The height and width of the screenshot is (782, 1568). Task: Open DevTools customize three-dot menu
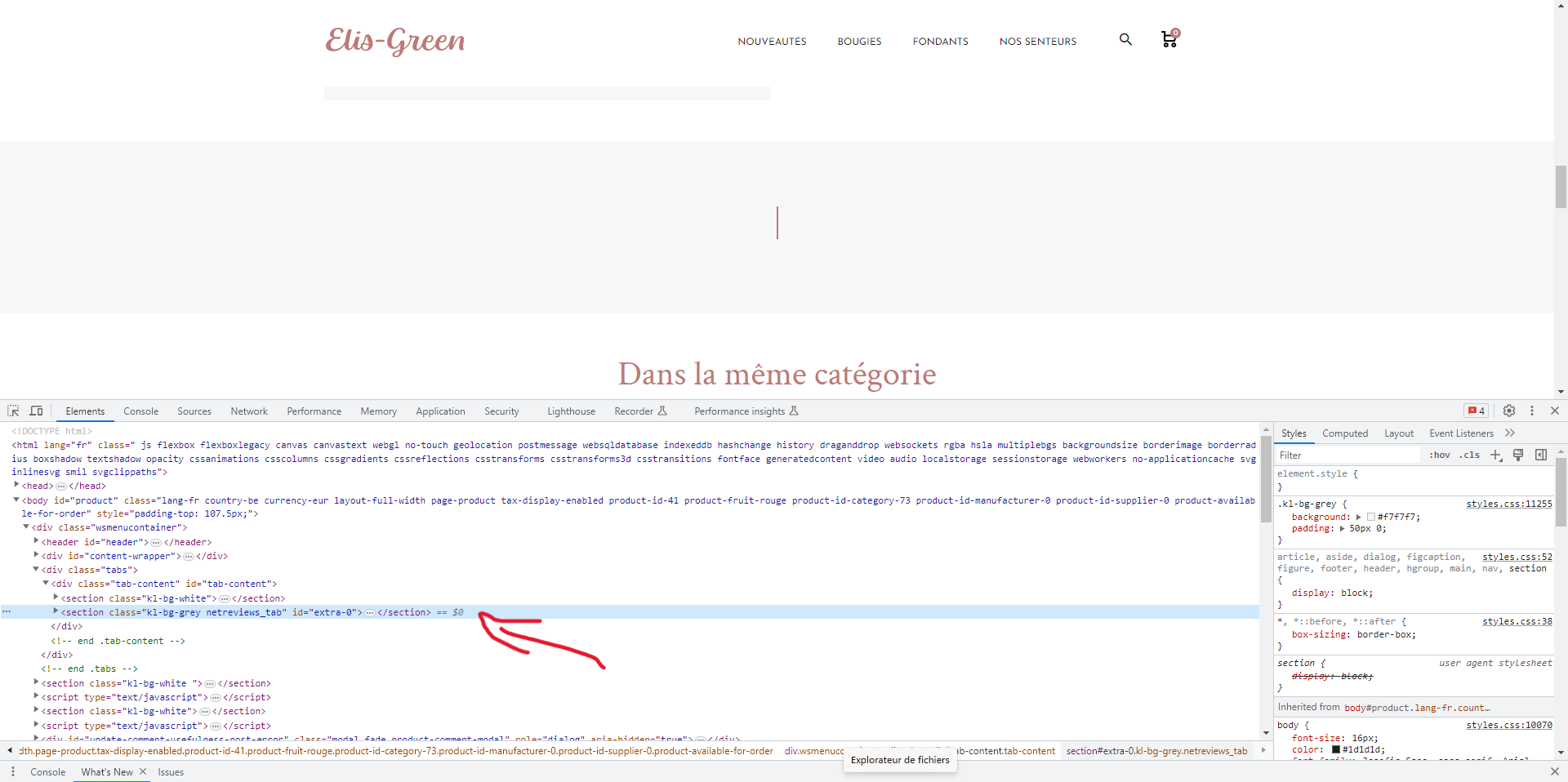(x=1532, y=411)
